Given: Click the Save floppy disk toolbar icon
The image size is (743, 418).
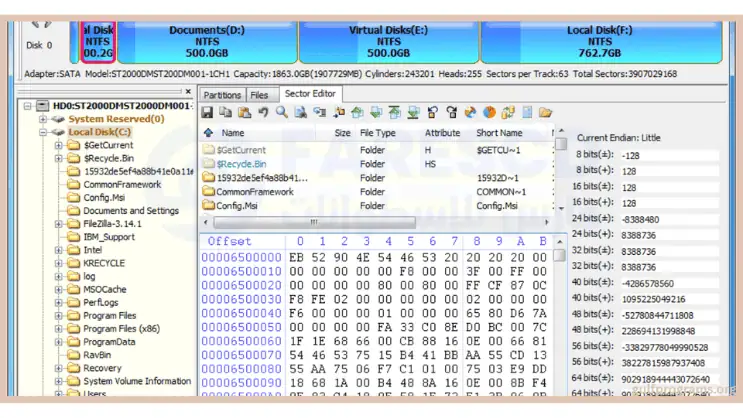Looking at the screenshot, I should click(x=207, y=112).
